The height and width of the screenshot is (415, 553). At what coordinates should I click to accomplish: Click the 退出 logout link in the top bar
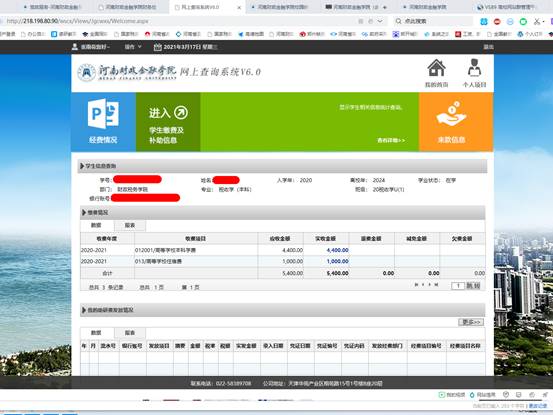488,47
